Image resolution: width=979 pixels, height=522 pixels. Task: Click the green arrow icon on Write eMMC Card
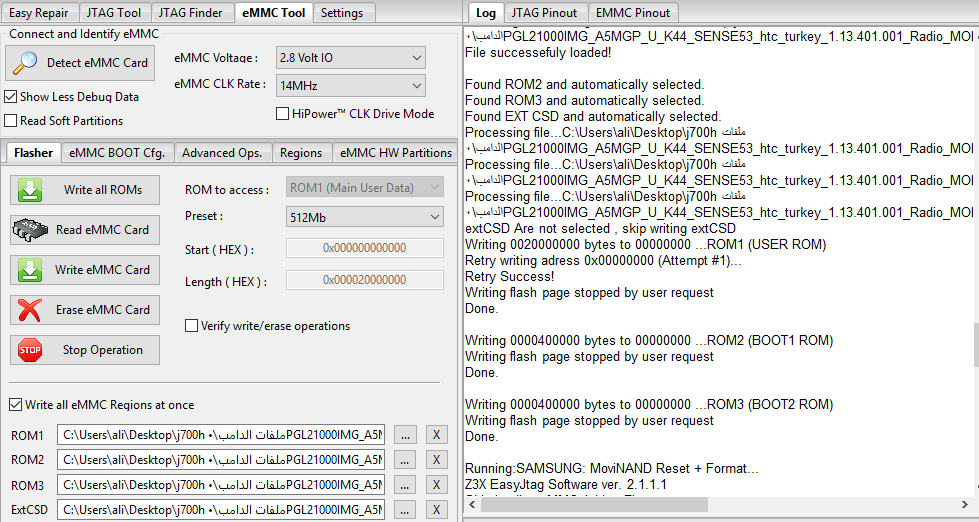30,270
